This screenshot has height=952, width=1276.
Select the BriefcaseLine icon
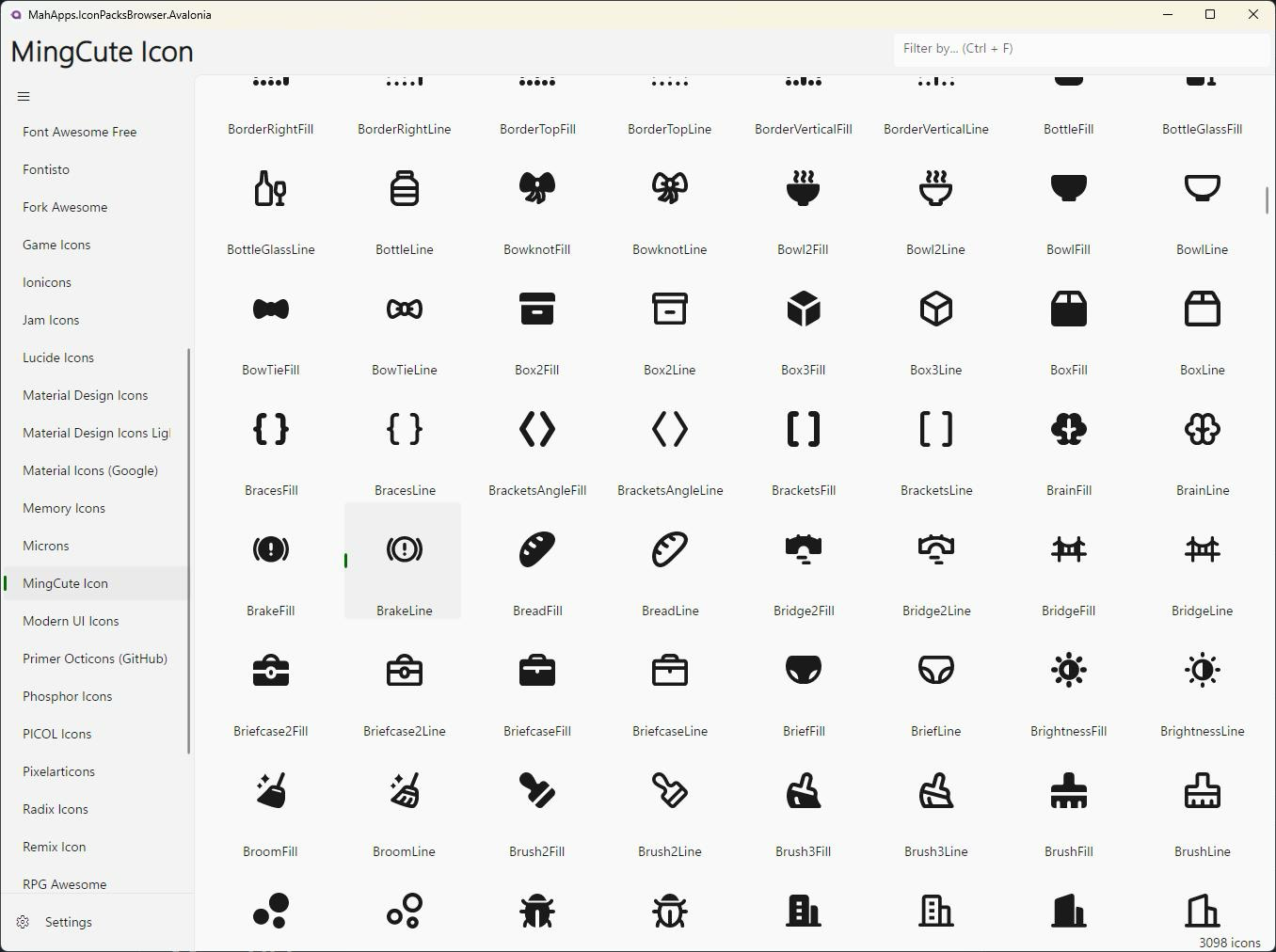(x=670, y=670)
